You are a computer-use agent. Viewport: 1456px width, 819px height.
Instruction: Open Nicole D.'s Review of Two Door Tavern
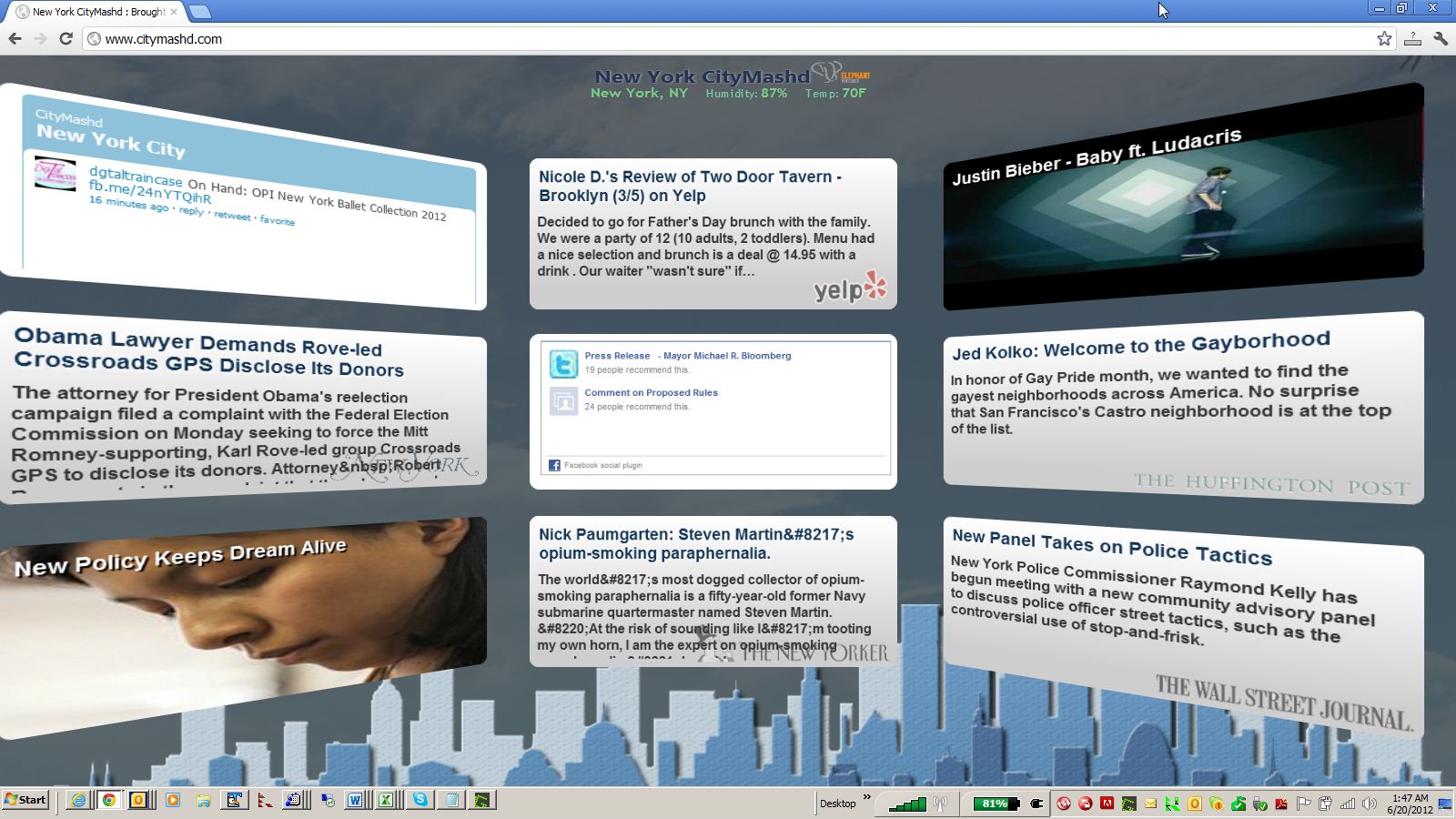690,186
